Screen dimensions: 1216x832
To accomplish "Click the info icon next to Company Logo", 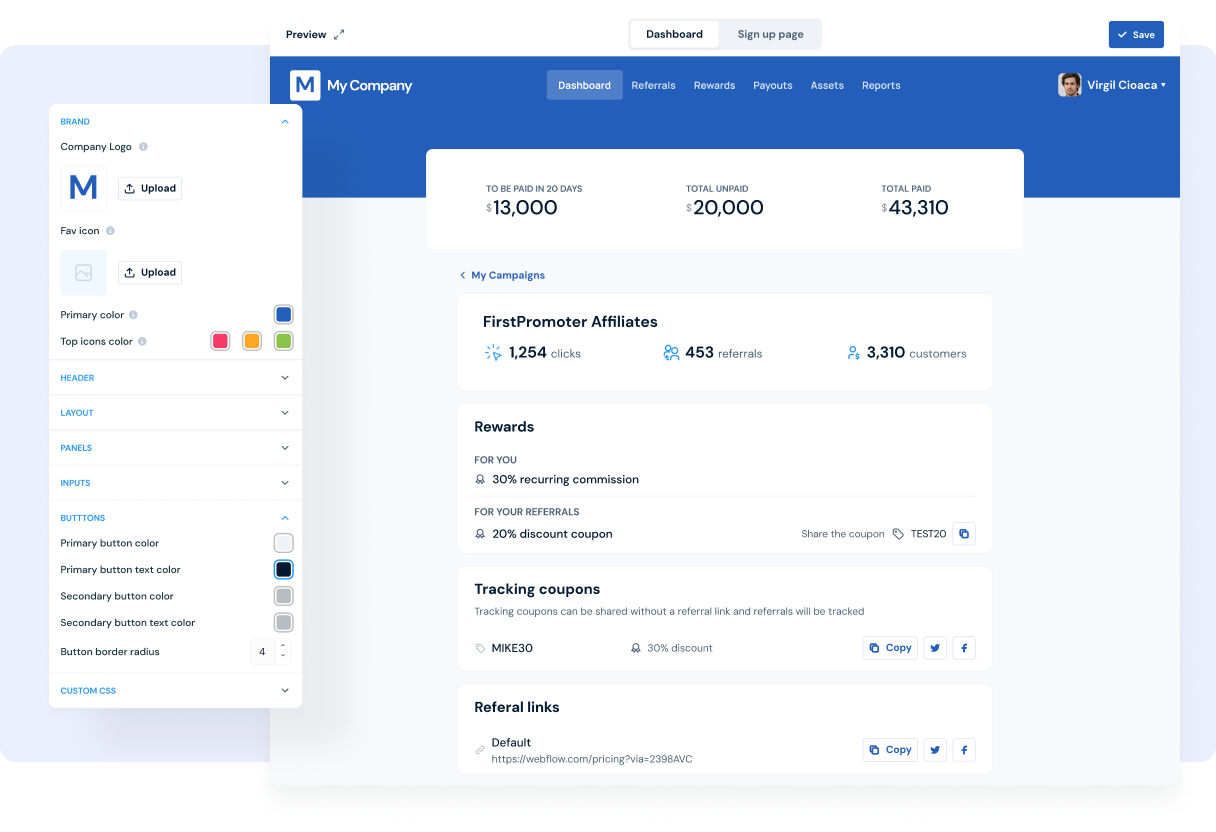I will tap(143, 147).
